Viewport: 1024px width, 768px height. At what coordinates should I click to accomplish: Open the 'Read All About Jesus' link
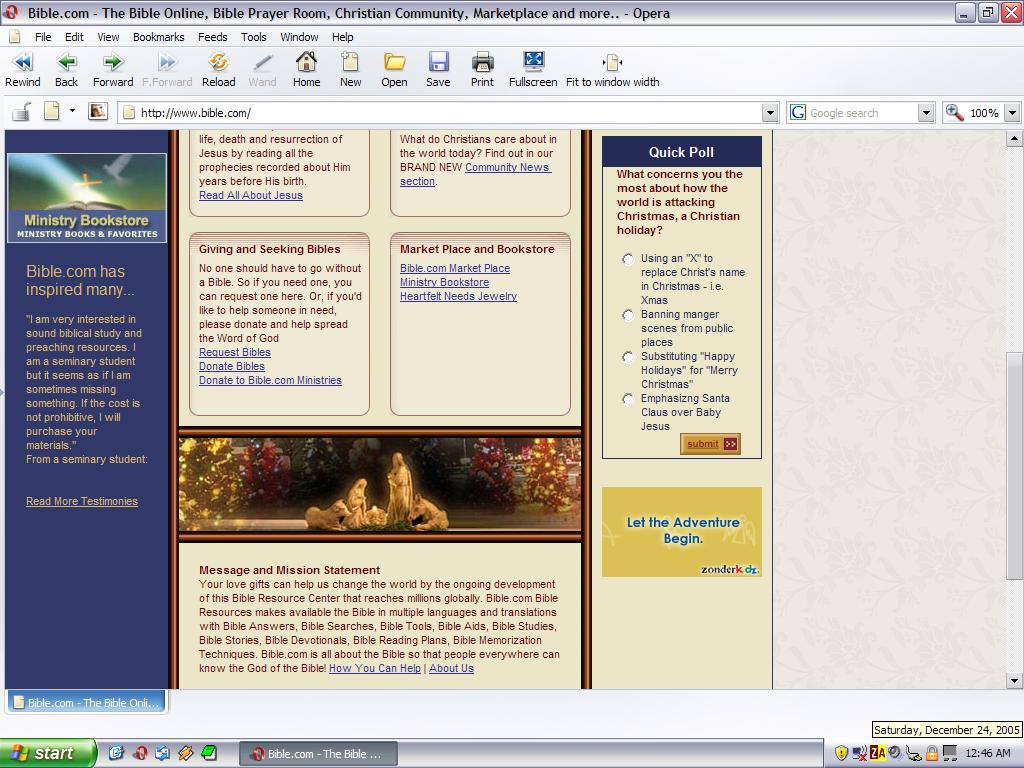point(251,195)
